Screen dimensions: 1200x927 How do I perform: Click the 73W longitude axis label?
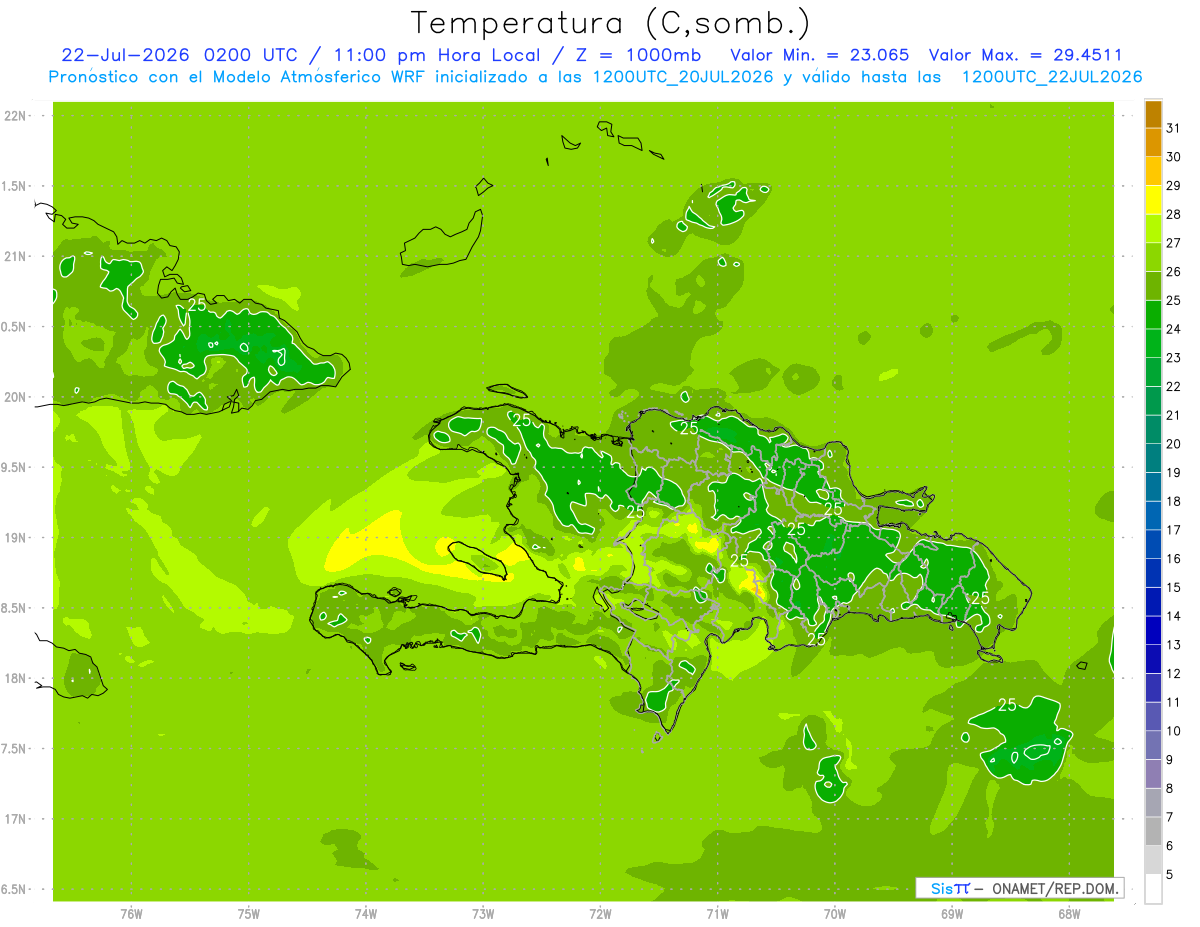click(483, 914)
